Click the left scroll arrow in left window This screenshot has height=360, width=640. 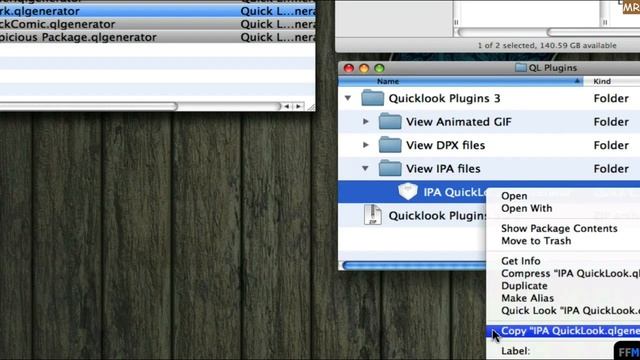point(287,107)
